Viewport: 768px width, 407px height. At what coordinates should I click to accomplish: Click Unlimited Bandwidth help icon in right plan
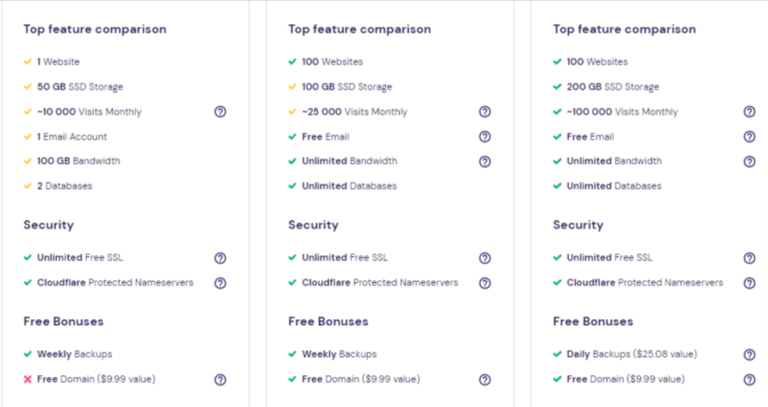(x=749, y=162)
